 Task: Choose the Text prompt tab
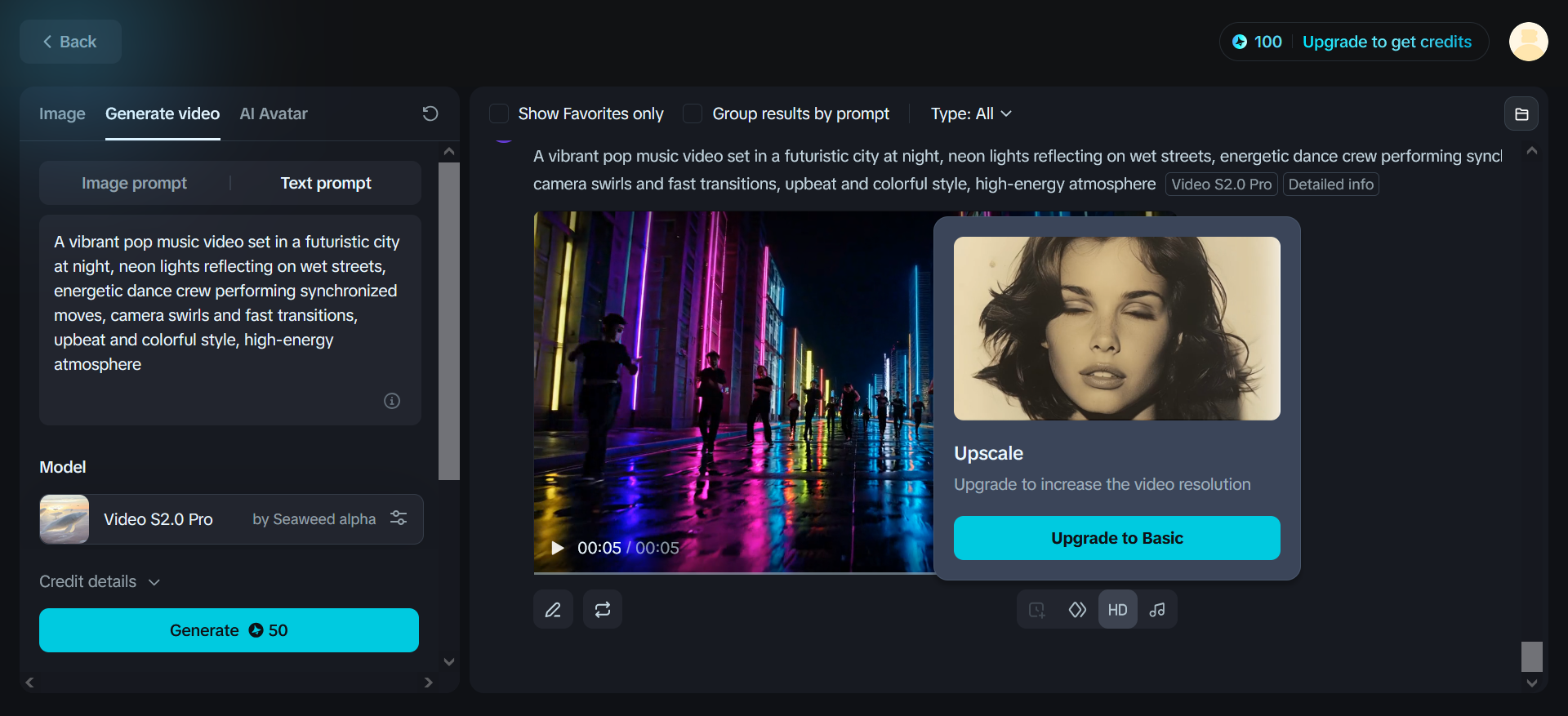(x=326, y=183)
